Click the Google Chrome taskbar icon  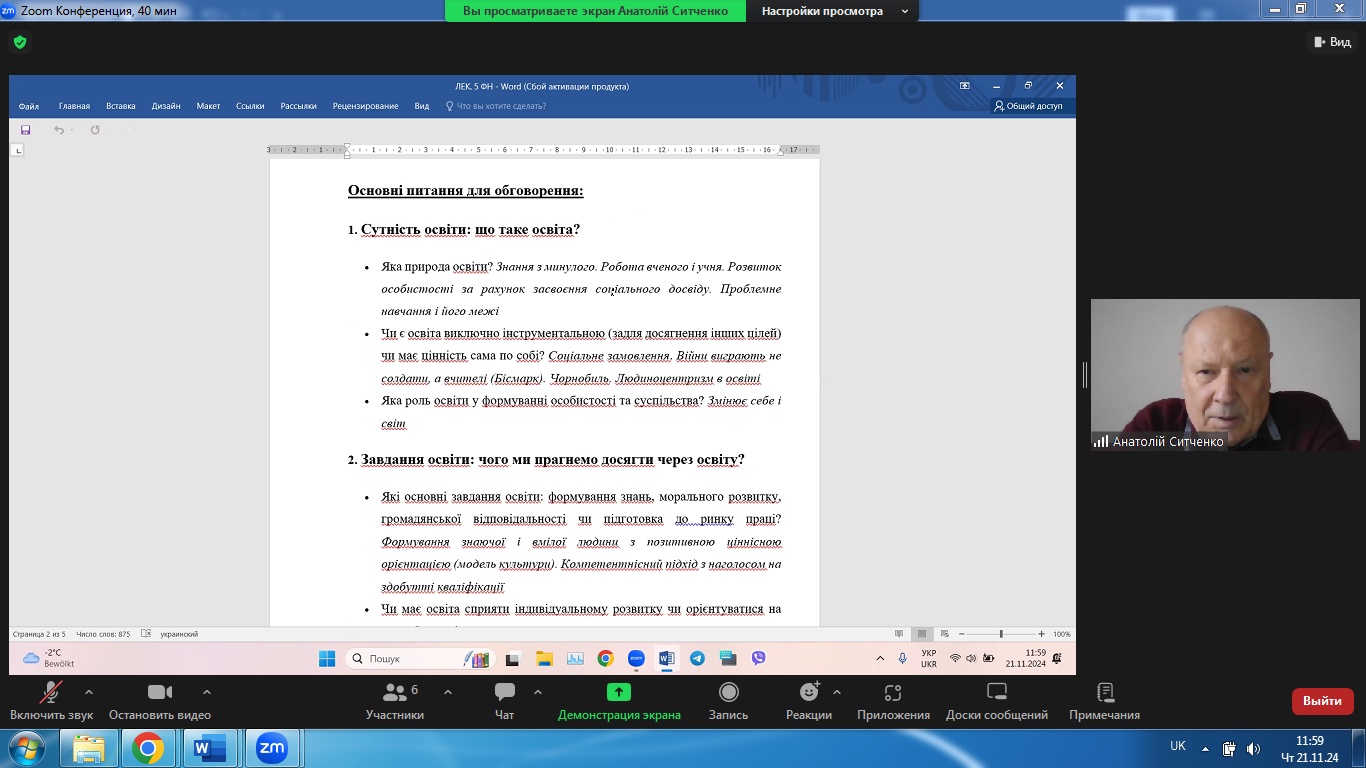tap(148, 748)
